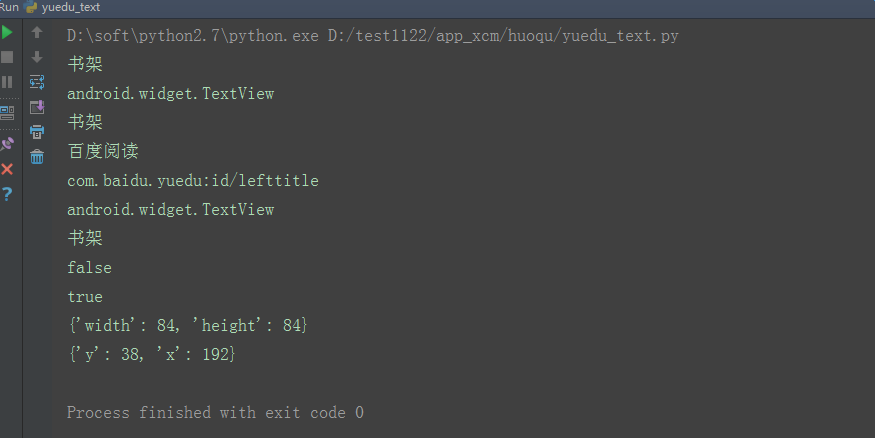Screen dimensions: 875x438
Task: Click the Print icon
Action: point(37,132)
